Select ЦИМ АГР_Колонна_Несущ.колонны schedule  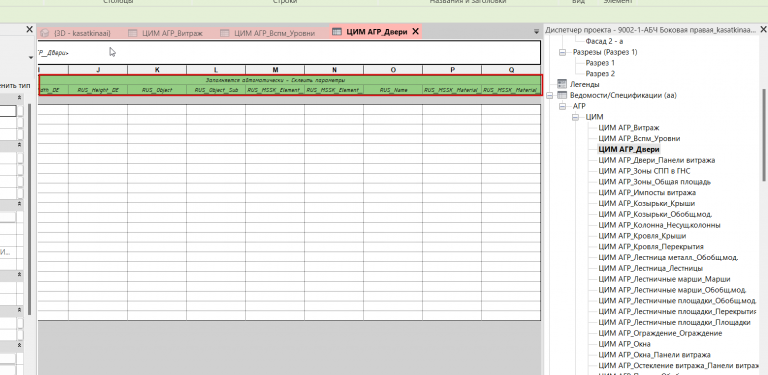tap(659, 225)
